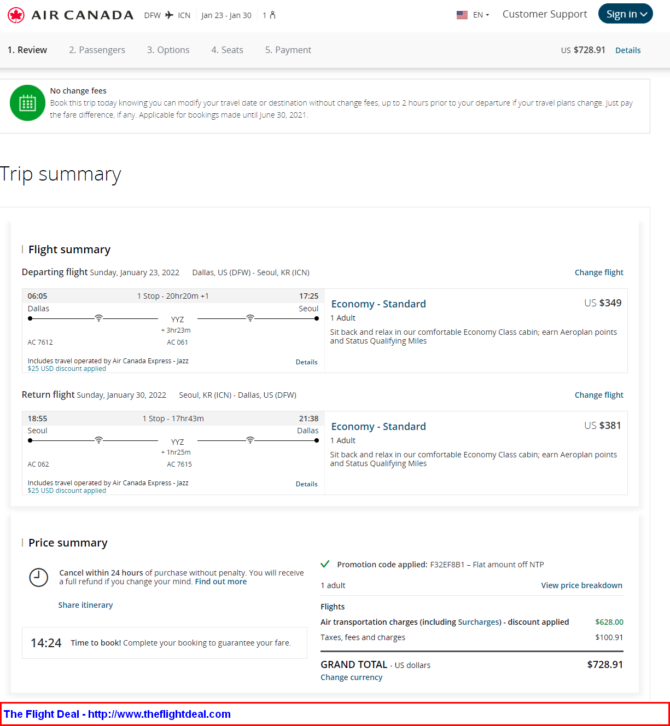670x726 pixels.
Task: Click the $628.00 air transportation charge
Action: click(x=609, y=622)
